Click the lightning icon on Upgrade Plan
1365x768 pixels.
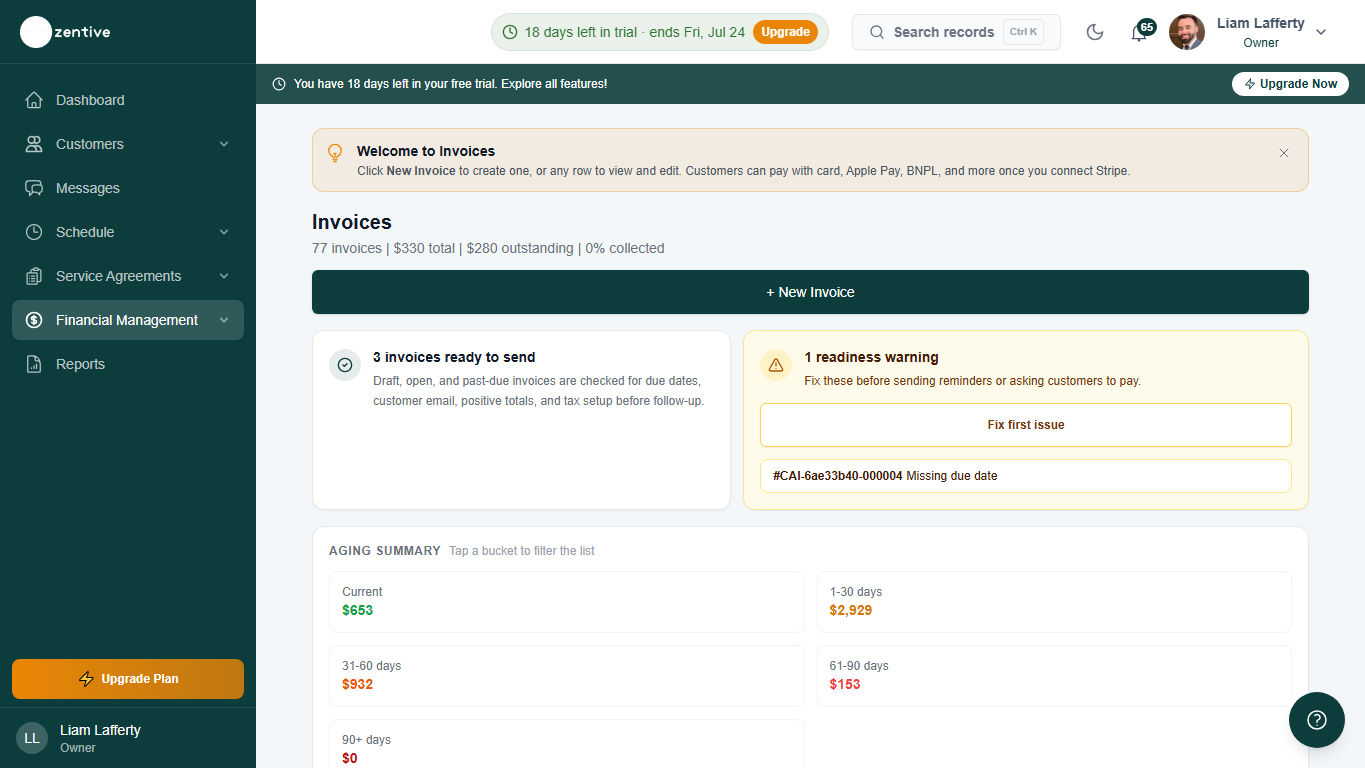pyautogui.click(x=86, y=679)
